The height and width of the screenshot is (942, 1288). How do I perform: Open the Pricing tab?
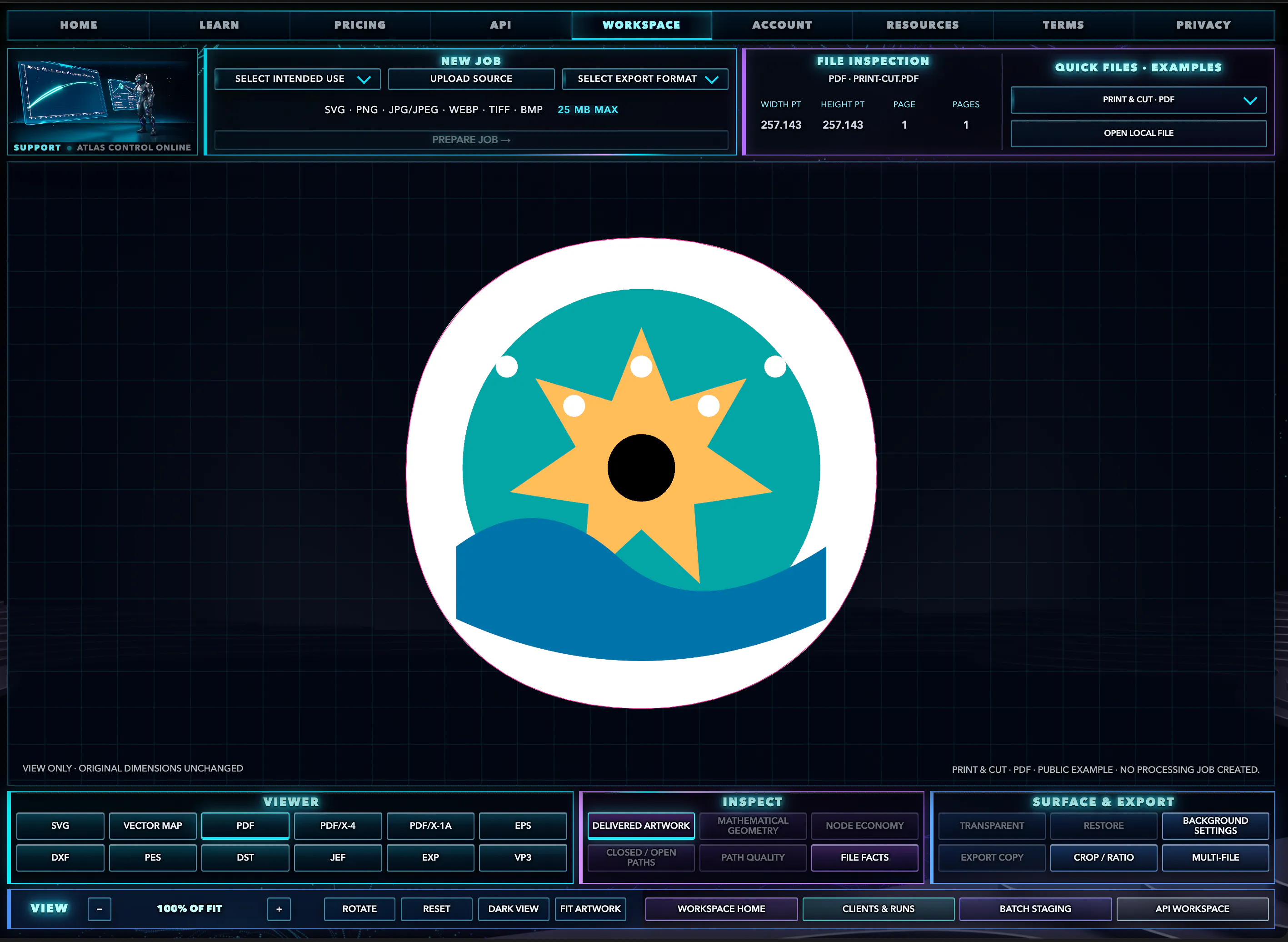[x=360, y=25]
